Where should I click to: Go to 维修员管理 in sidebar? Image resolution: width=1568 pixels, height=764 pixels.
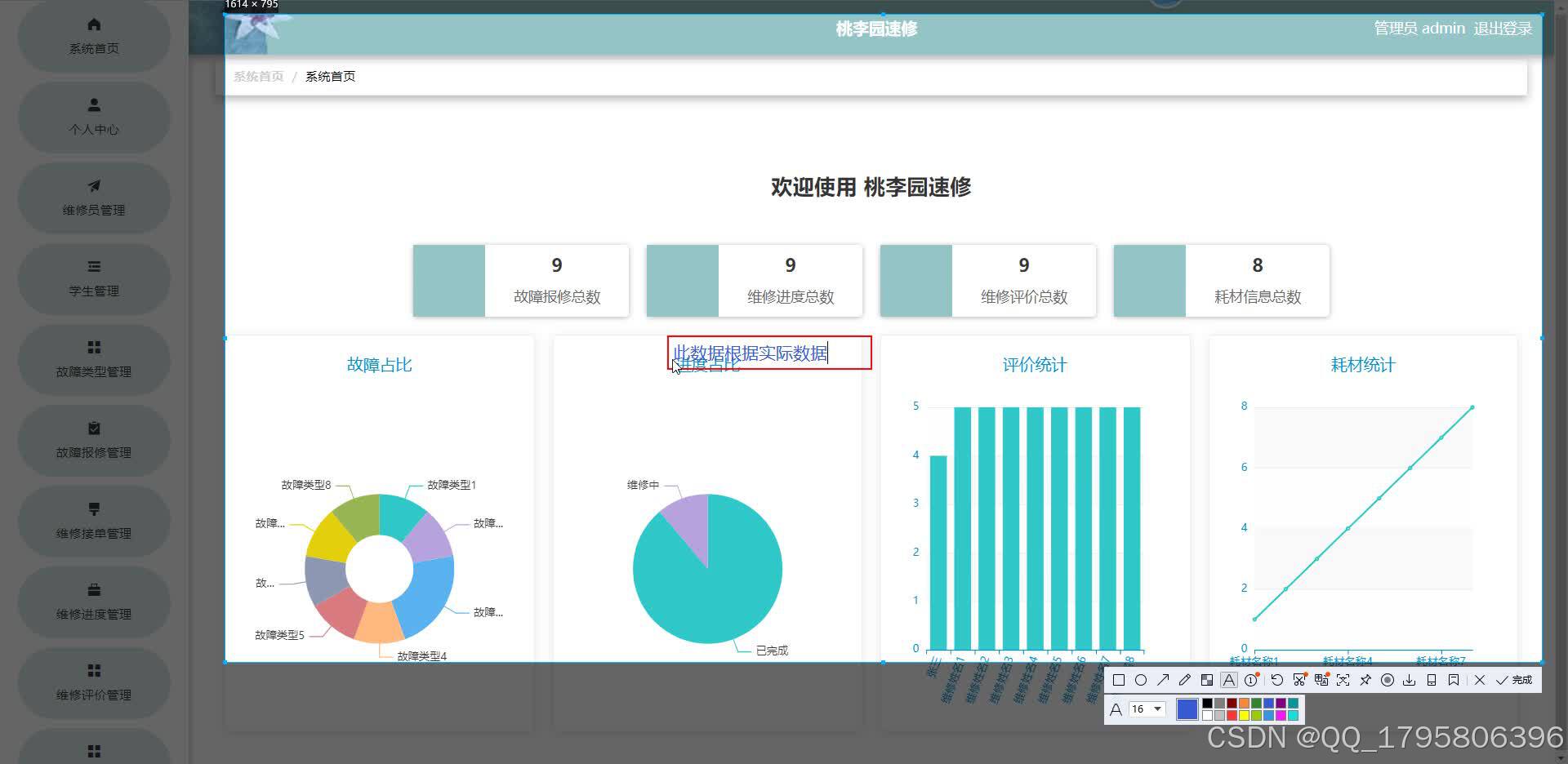[x=94, y=198]
